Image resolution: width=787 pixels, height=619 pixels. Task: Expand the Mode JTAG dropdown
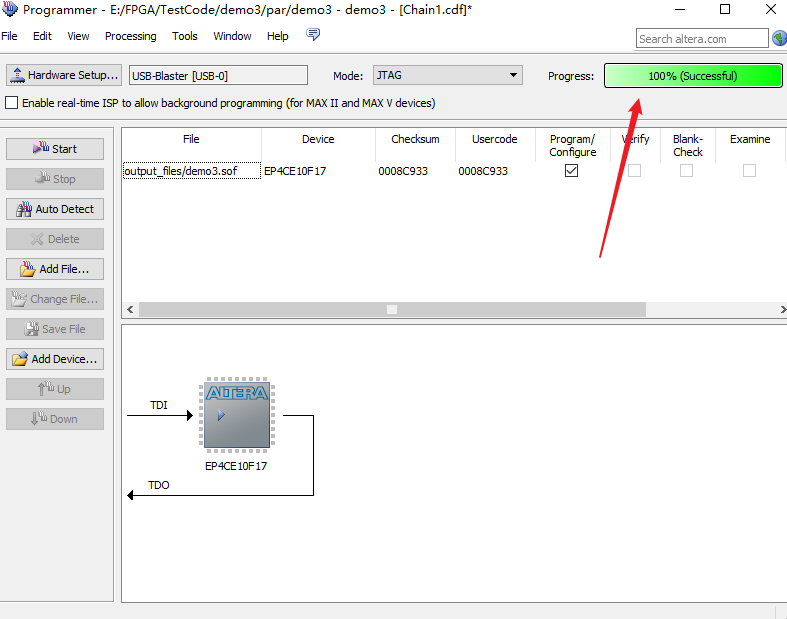(448, 75)
